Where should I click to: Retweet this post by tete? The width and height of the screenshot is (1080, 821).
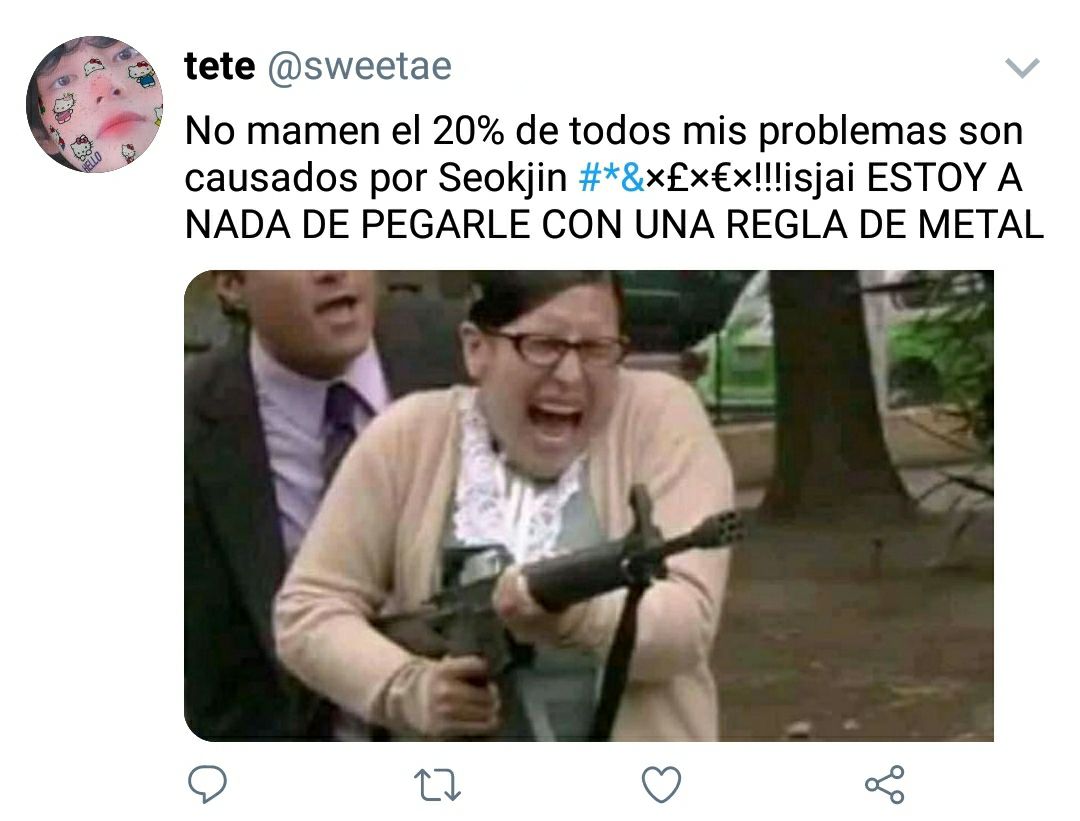(437, 785)
